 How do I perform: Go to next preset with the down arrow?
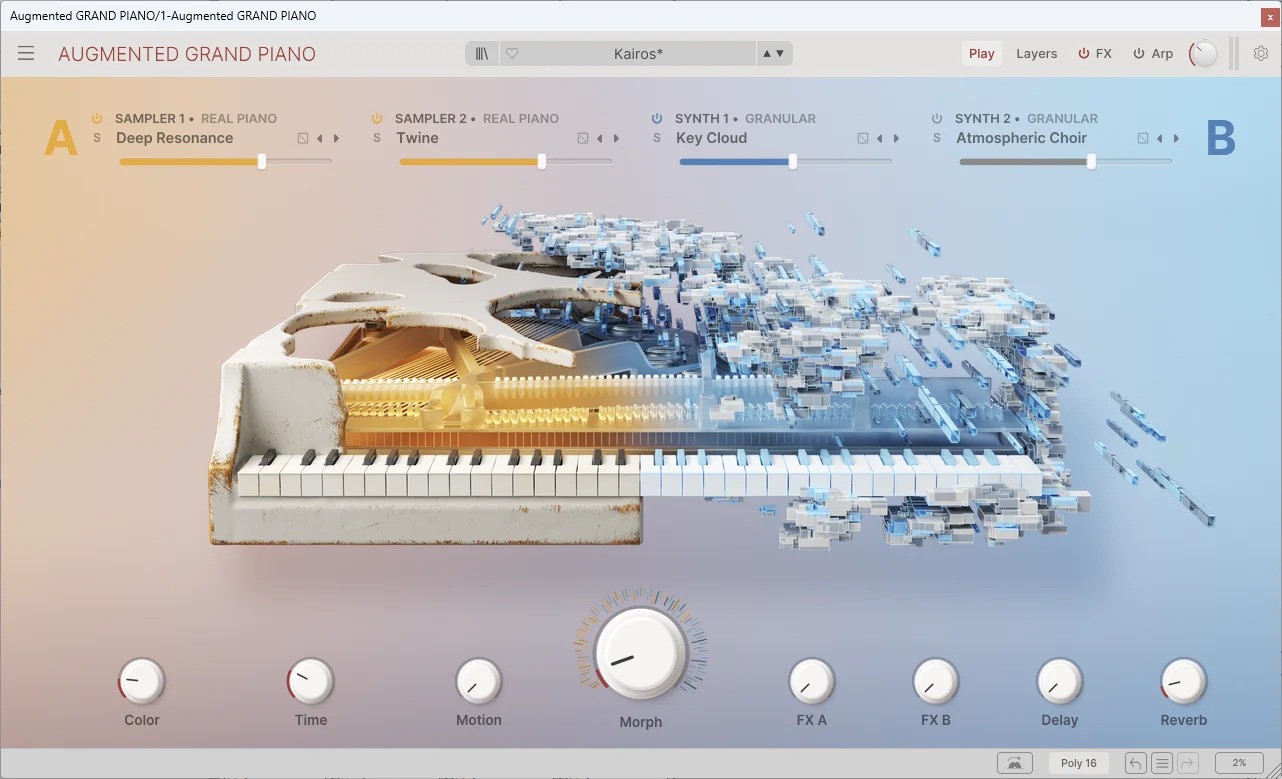click(x=779, y=54)
